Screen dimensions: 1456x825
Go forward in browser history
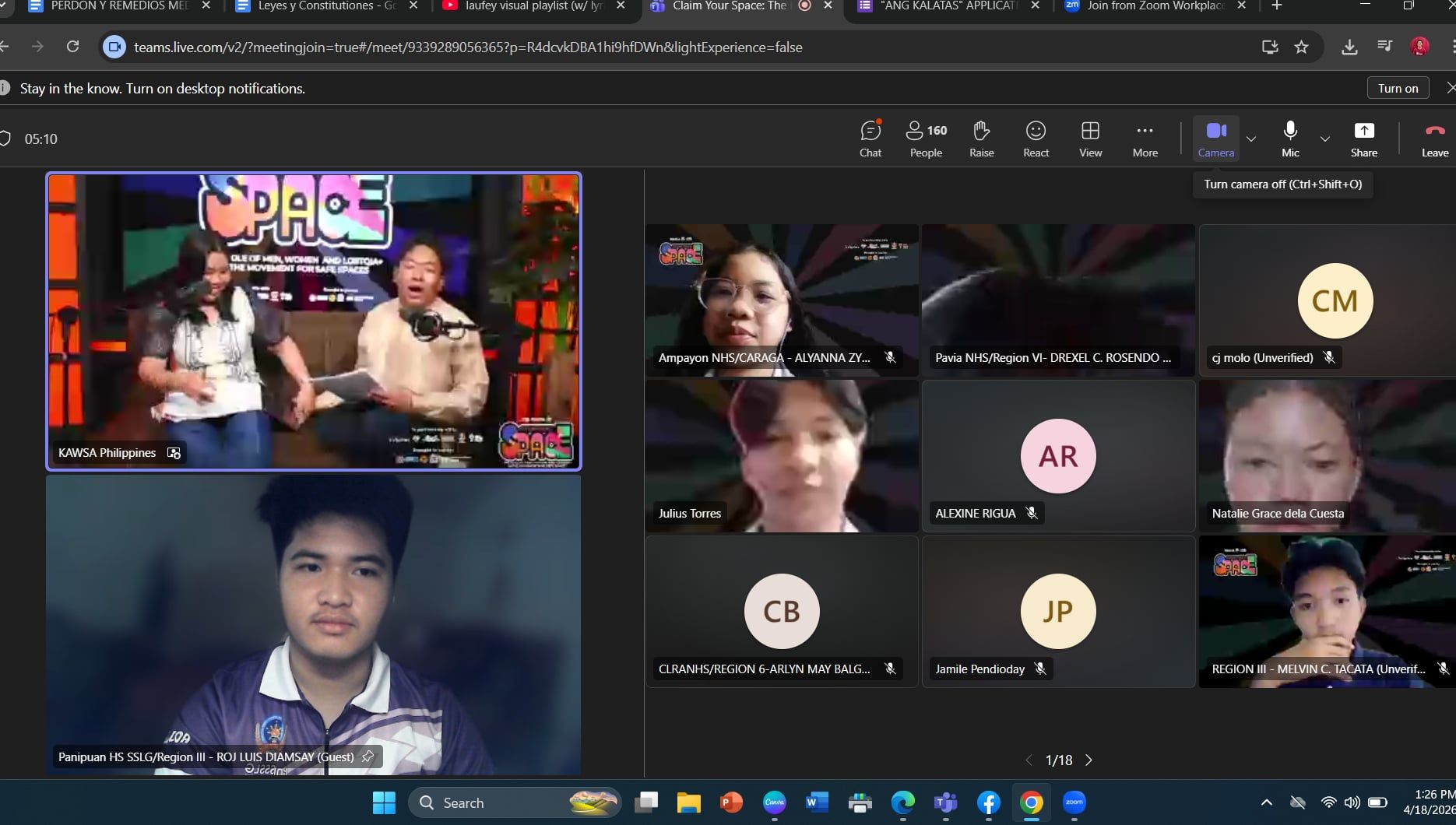(x=37, y=47)
